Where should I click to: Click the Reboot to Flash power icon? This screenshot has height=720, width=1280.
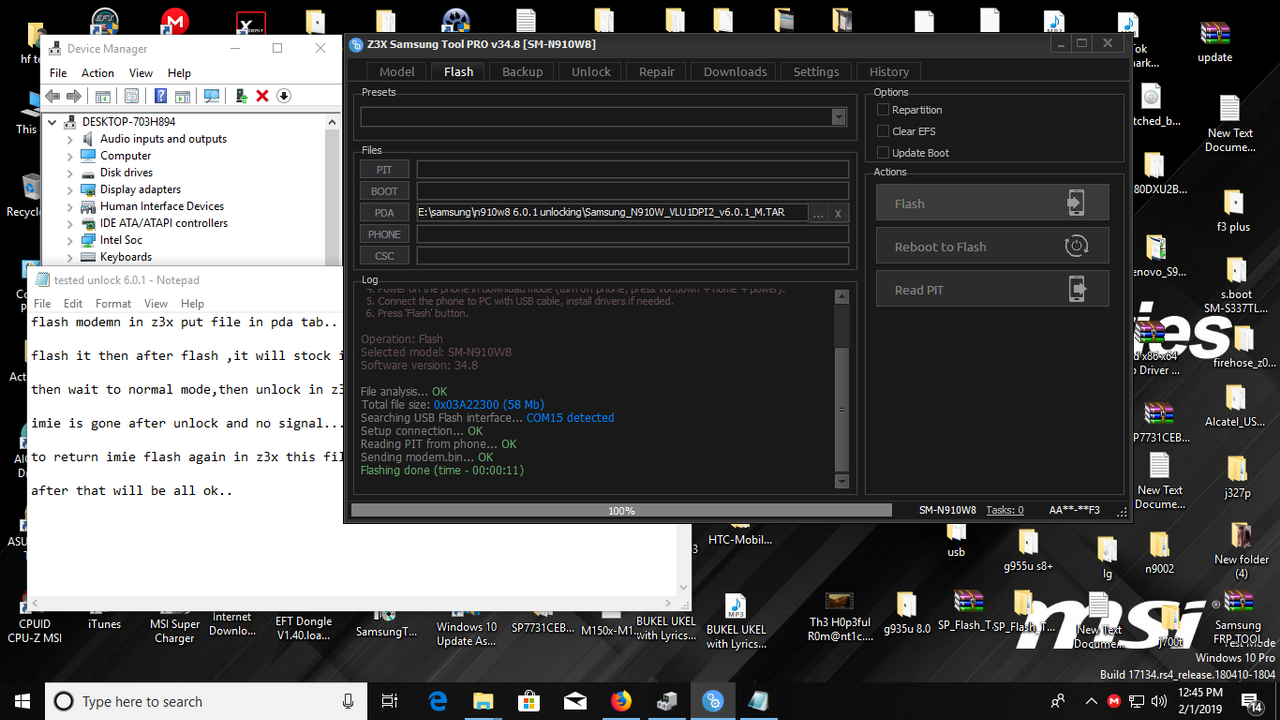(1075, 246)
